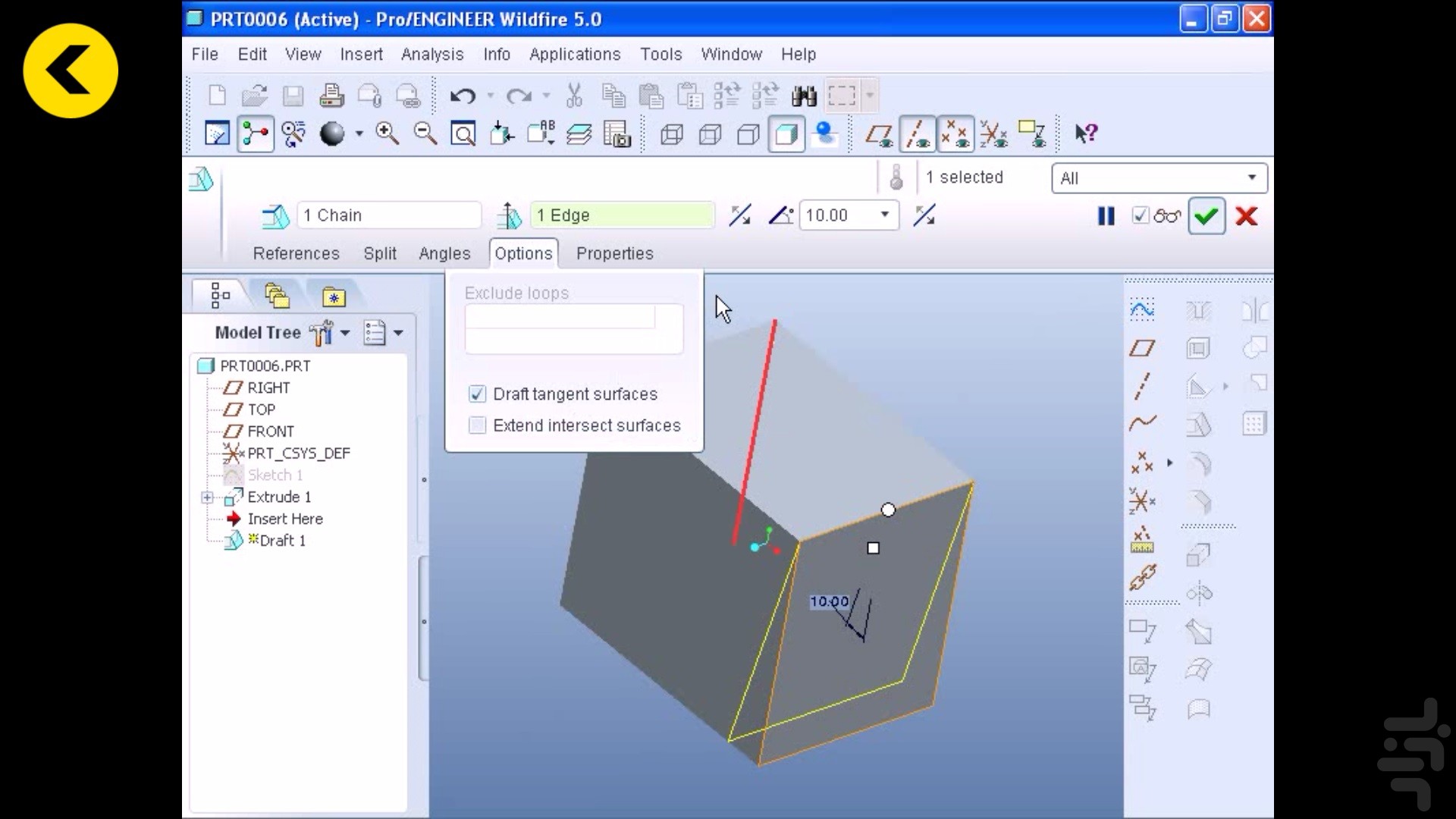The height and width of the screenshot is (819, 1456).
Task: Open the Split tab
Action: (380, 253)
